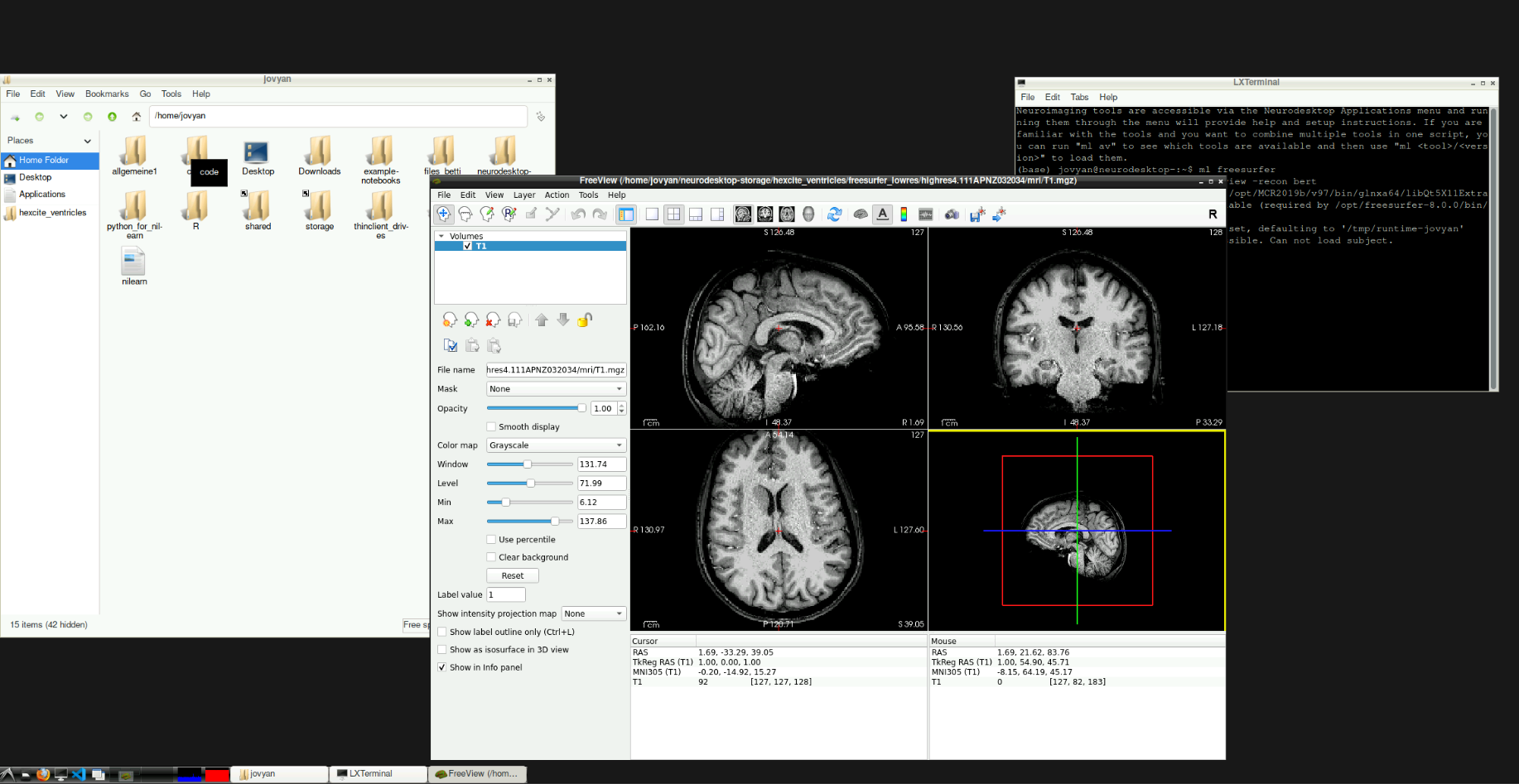
Task: Select hexcite_ventricles bookmark in sidebar
Action: coord(50,213)
